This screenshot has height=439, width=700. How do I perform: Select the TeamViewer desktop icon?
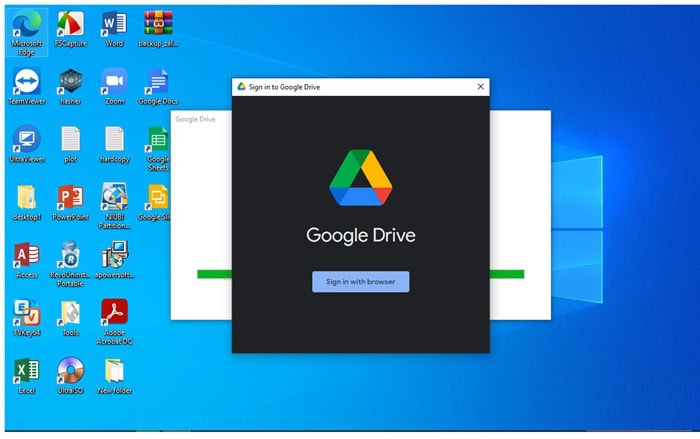pyautogui.click(x=26, y=82)
